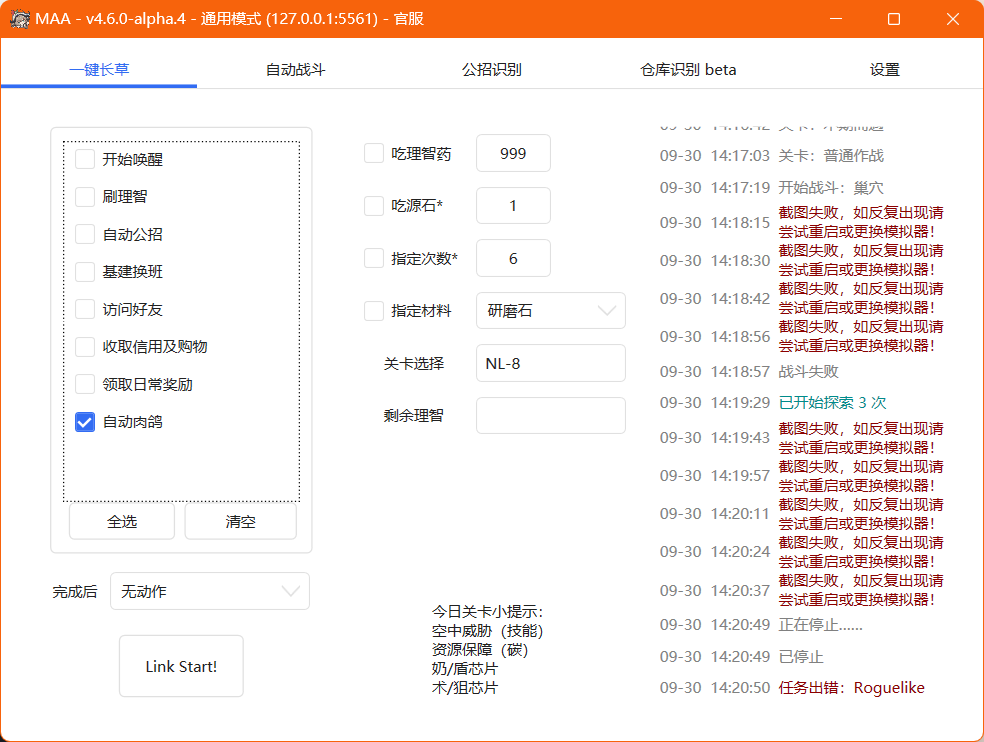Switch to the 自动战斗 tab
Viewport: 984px width, 742px height.
click(x=295, y=69)
